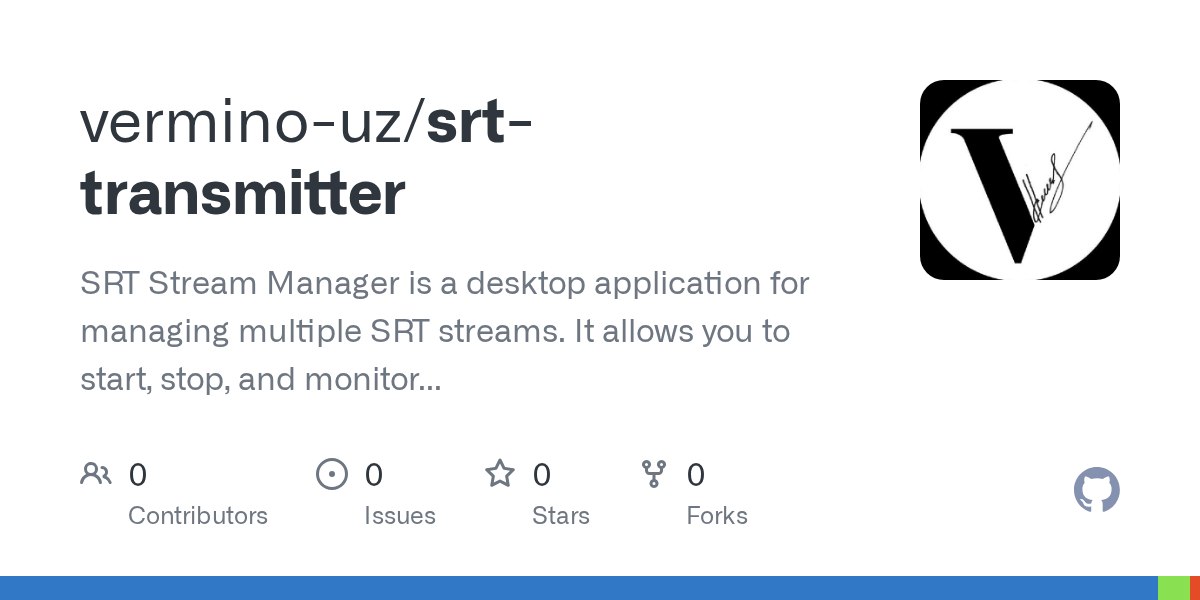Click the issues count number

pos(373,474)
